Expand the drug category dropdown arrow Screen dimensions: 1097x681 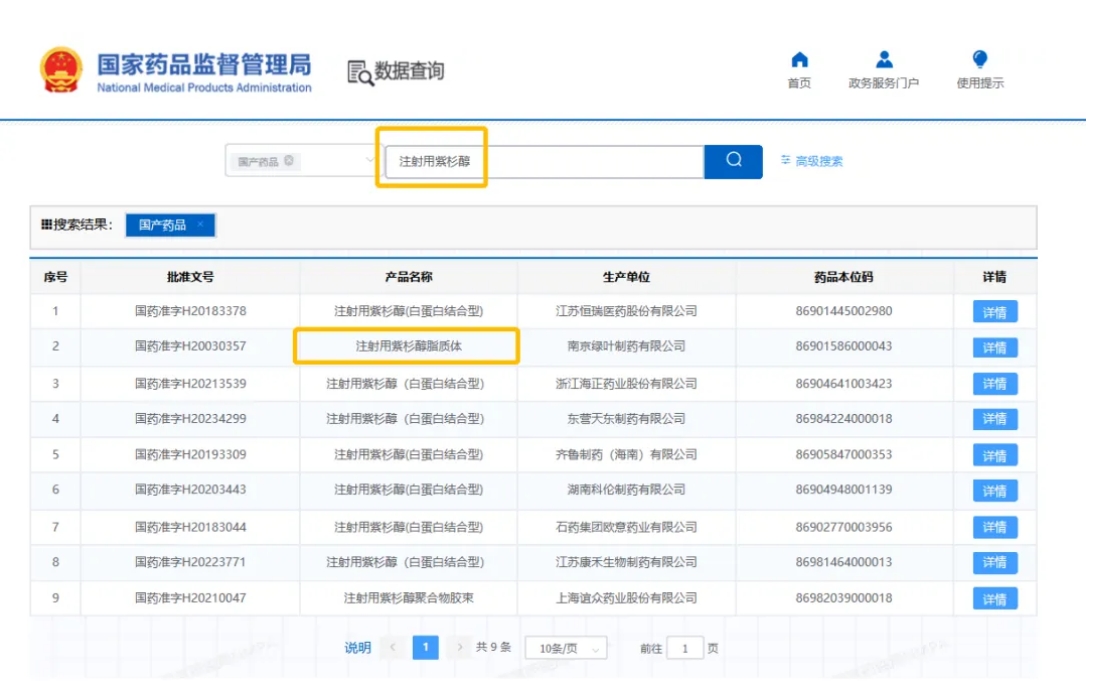pyautogui.click(x=369, y=161)
